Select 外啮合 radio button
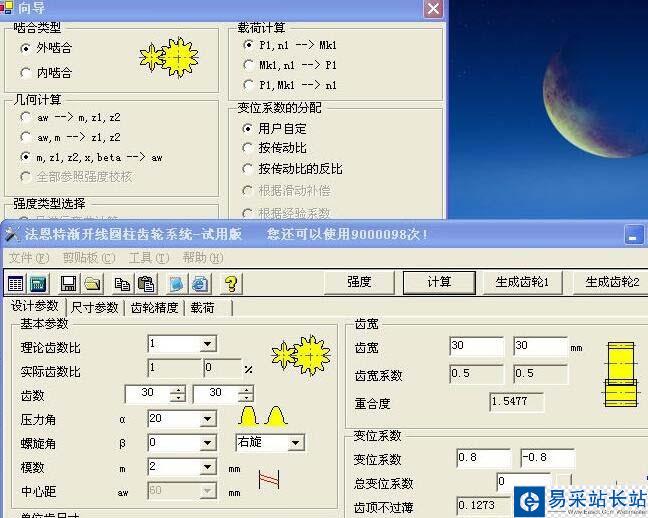The height and width of the screenshot is (518, 648). pos(25,48)
